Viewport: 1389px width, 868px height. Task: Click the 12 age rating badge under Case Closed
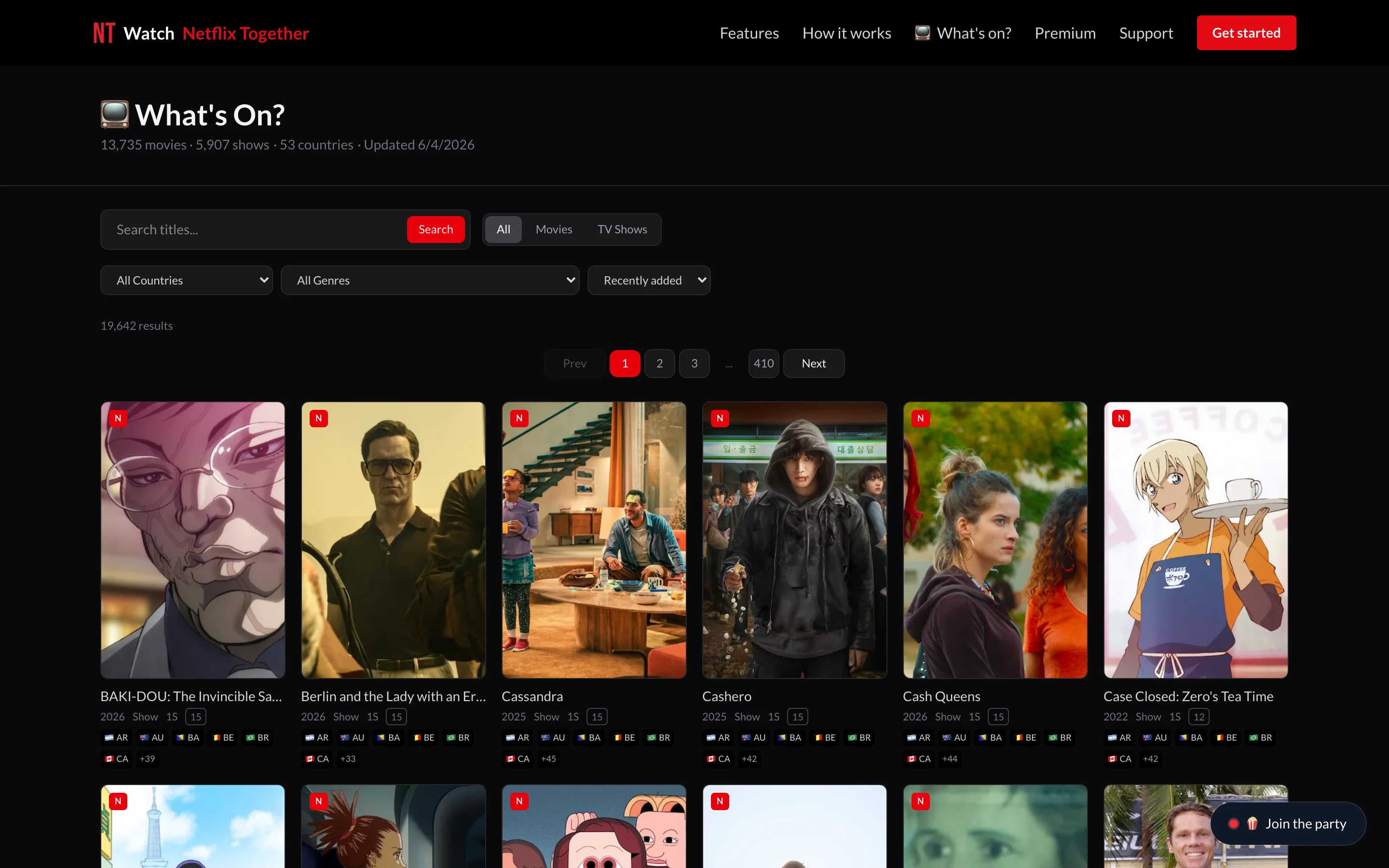(x=1198, y=717)
